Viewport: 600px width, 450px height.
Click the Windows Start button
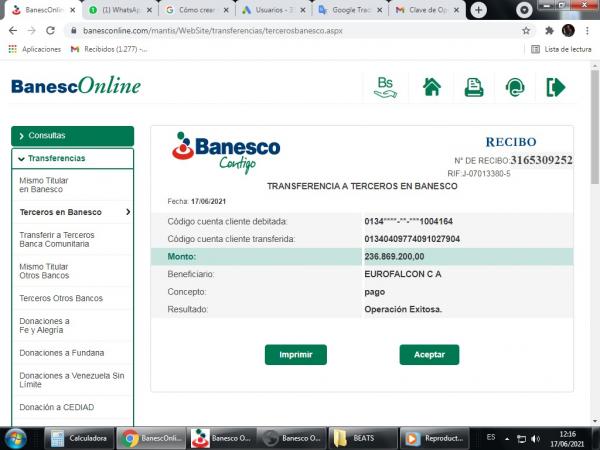click(x=15, y=439)
